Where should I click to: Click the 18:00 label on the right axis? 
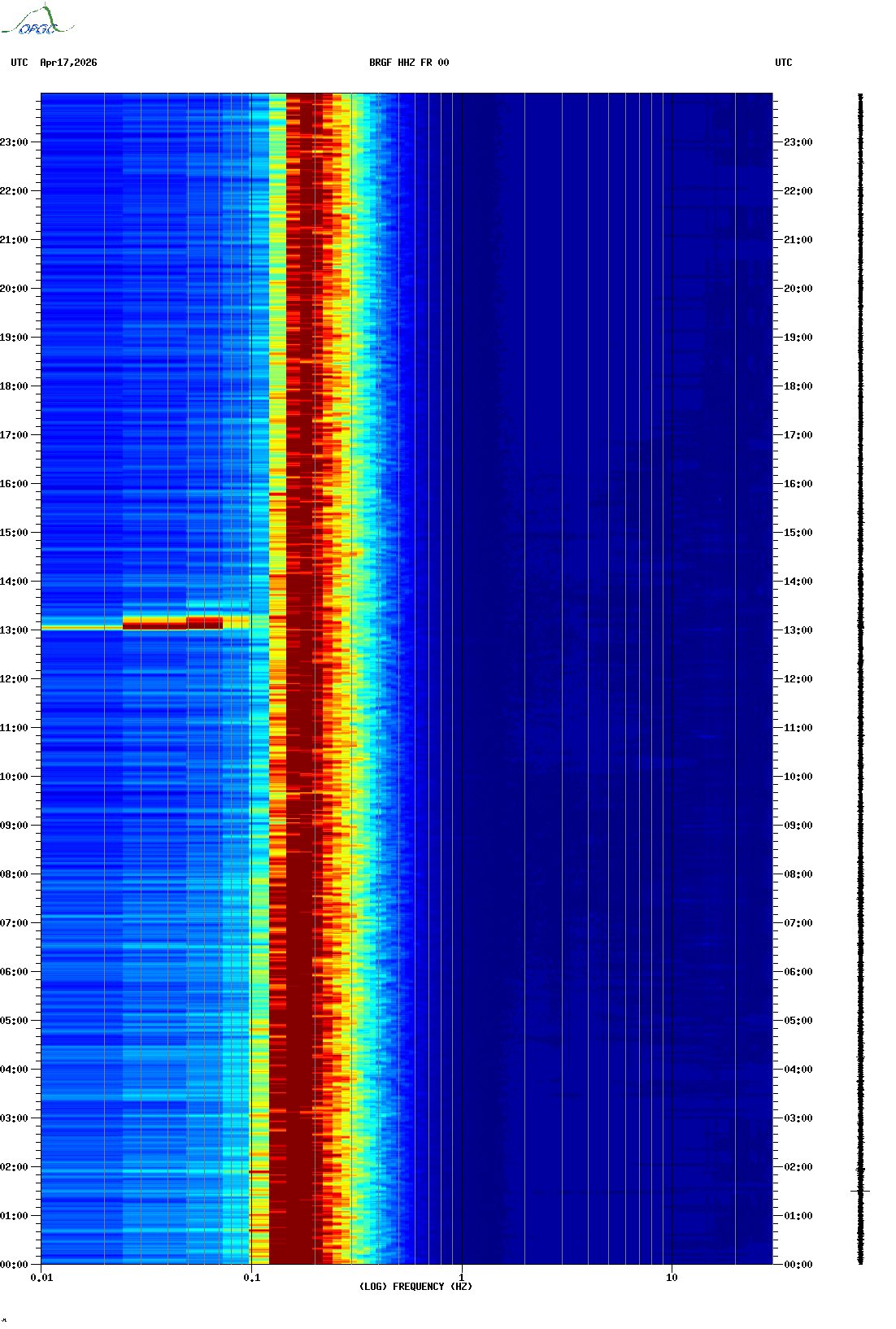797,386
